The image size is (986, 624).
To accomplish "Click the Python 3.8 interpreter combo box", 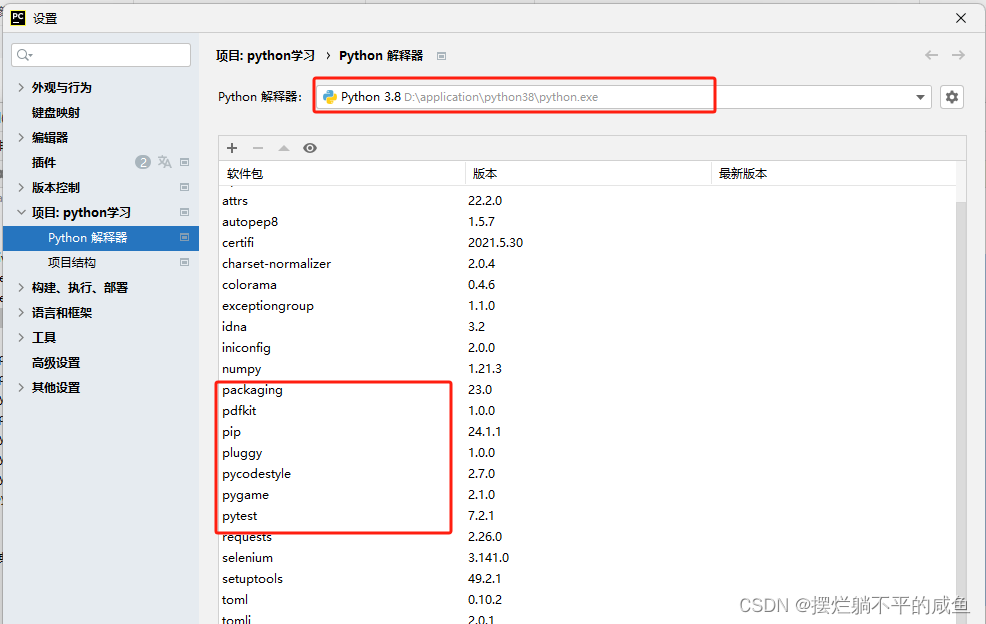I will coord(623,97).
